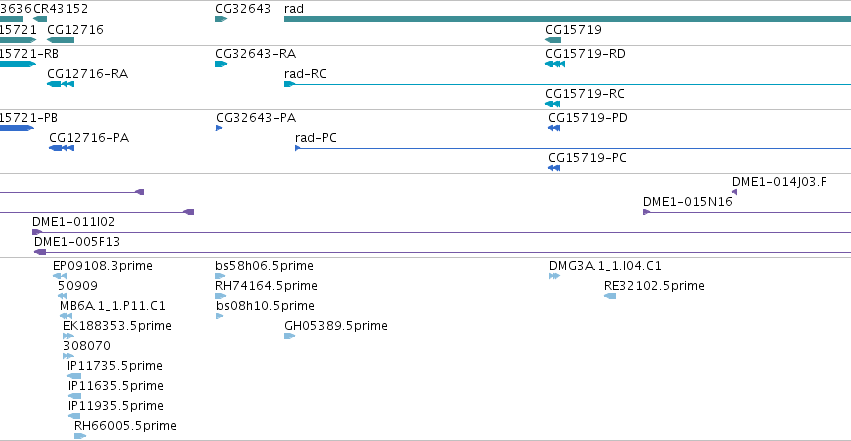Select the CG15719-PD protein glyph

click(x=554, y=128)
